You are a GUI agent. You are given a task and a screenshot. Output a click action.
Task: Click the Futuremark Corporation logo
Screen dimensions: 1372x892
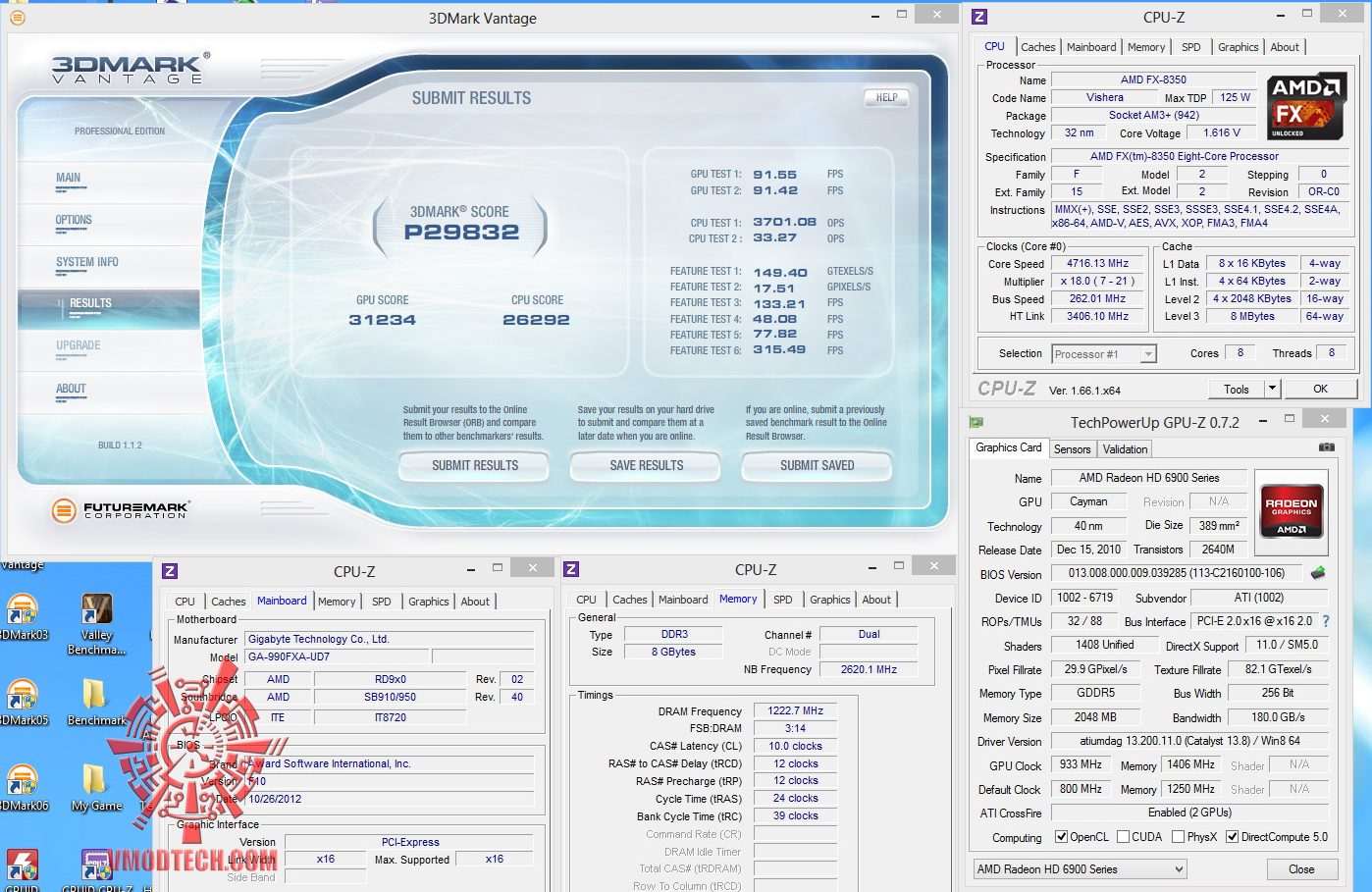pos(120,510)
